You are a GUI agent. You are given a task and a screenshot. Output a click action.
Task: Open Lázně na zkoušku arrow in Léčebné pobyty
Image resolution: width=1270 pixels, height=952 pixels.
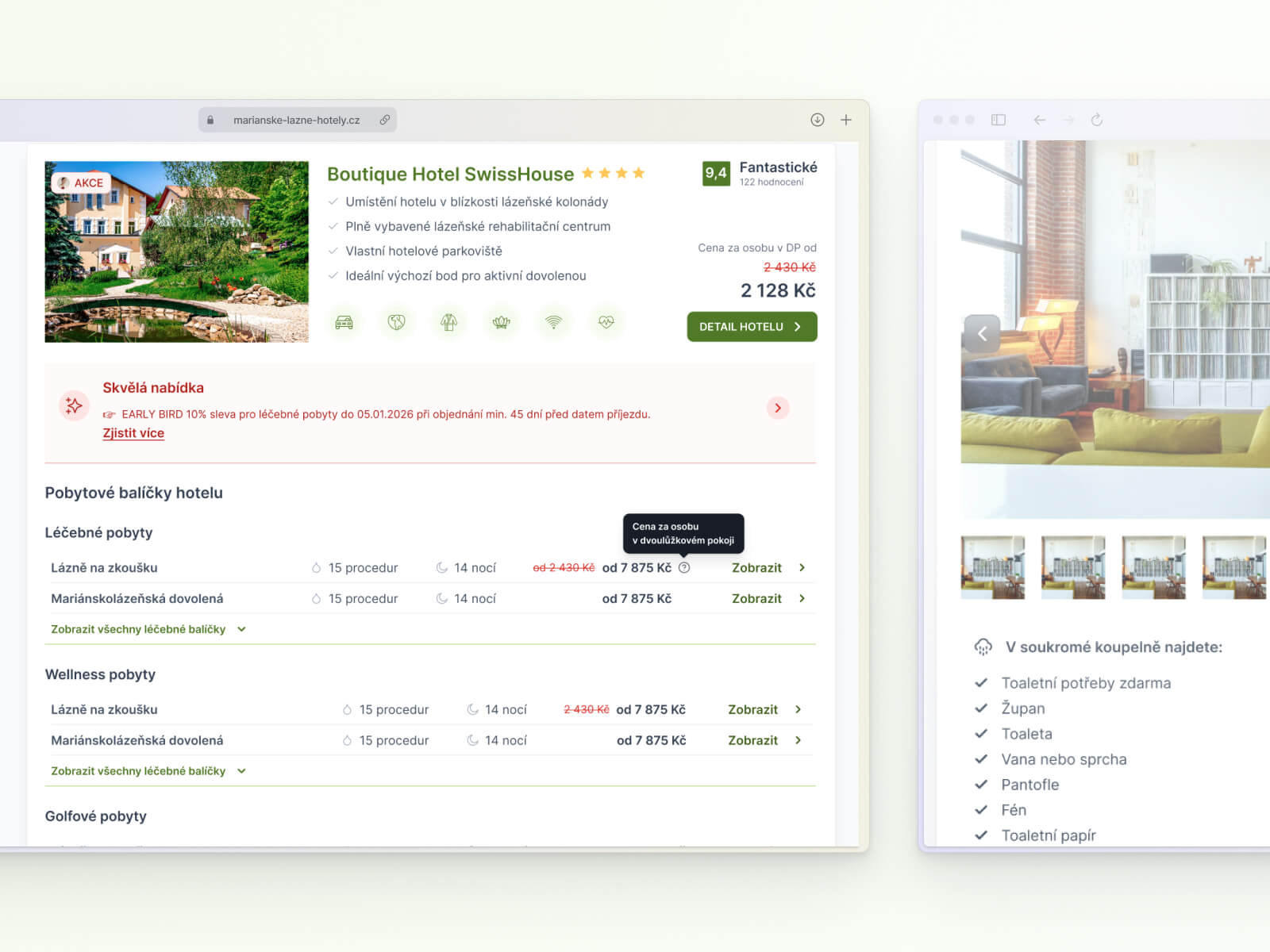pyautogui.click(x=802, y=567)
